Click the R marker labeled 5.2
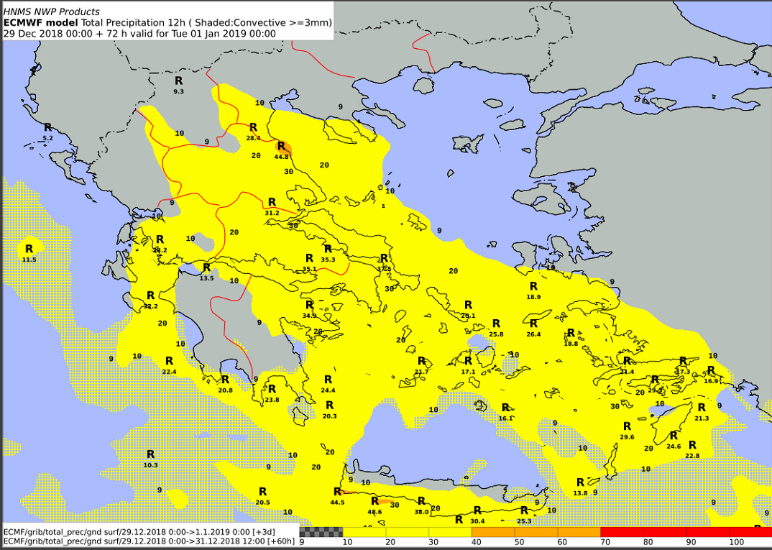This screenshot has width=772, height=550. pyautogui.click(x=47, y=127)
